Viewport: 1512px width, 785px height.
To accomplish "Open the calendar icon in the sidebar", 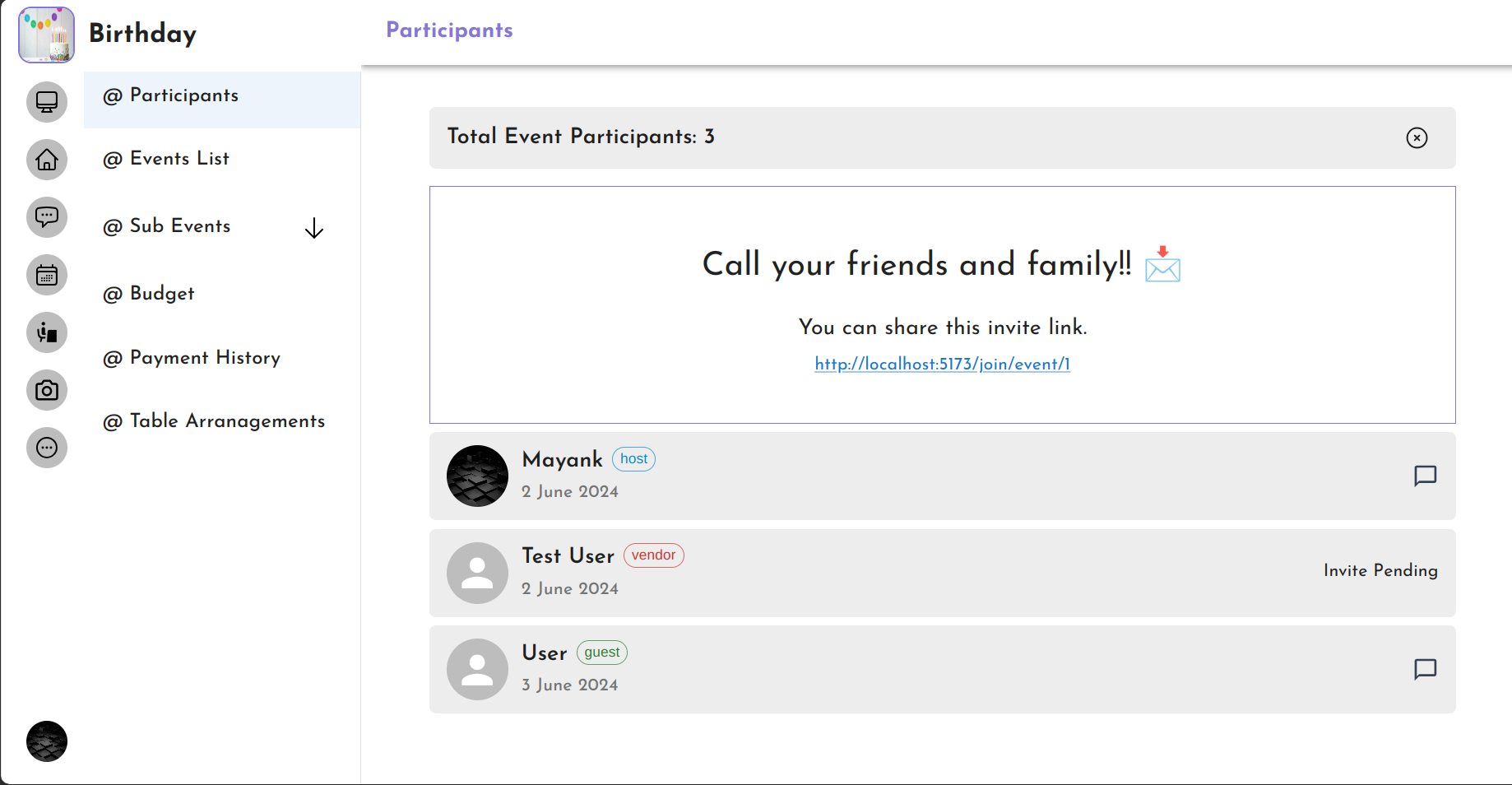I will pos(47,275).
